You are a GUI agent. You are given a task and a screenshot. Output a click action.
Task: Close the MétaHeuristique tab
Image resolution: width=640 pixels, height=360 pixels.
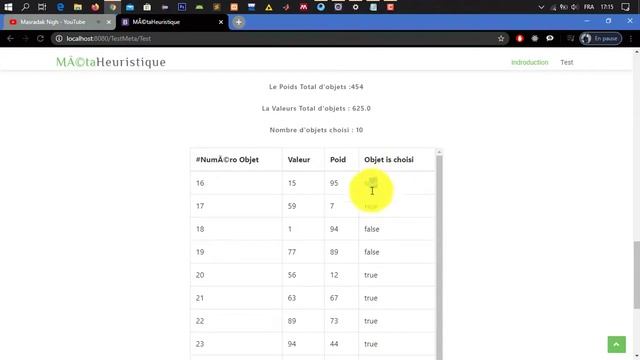(221, 22)
